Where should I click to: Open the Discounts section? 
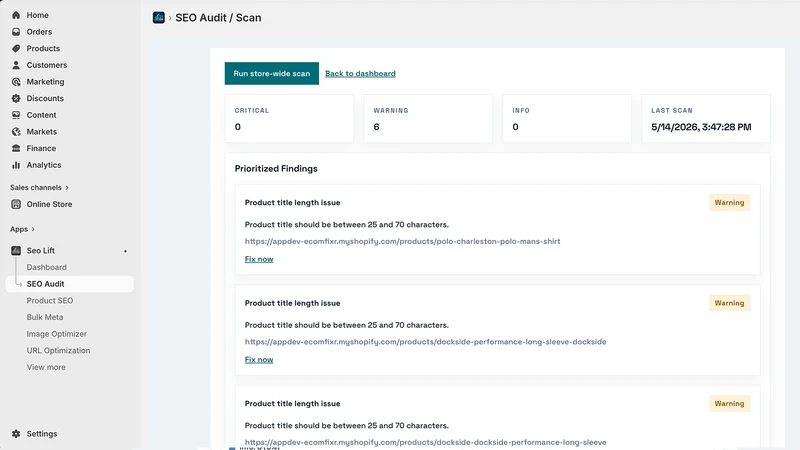point(45,98)
